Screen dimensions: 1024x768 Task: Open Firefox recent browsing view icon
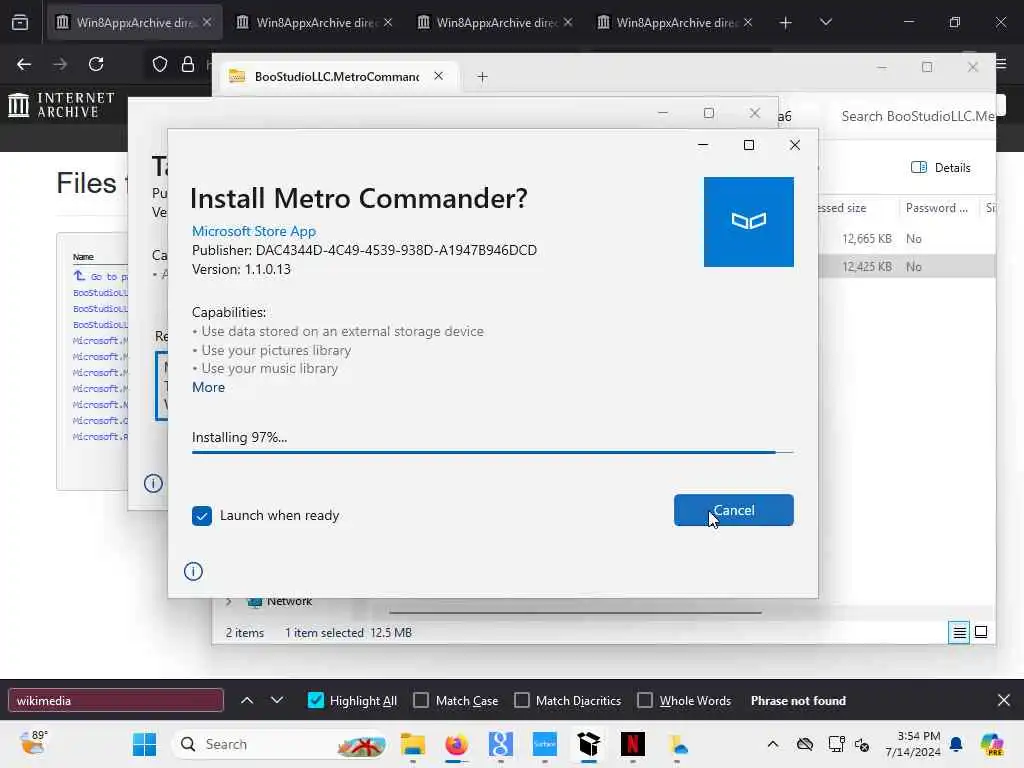coord(20,23)
